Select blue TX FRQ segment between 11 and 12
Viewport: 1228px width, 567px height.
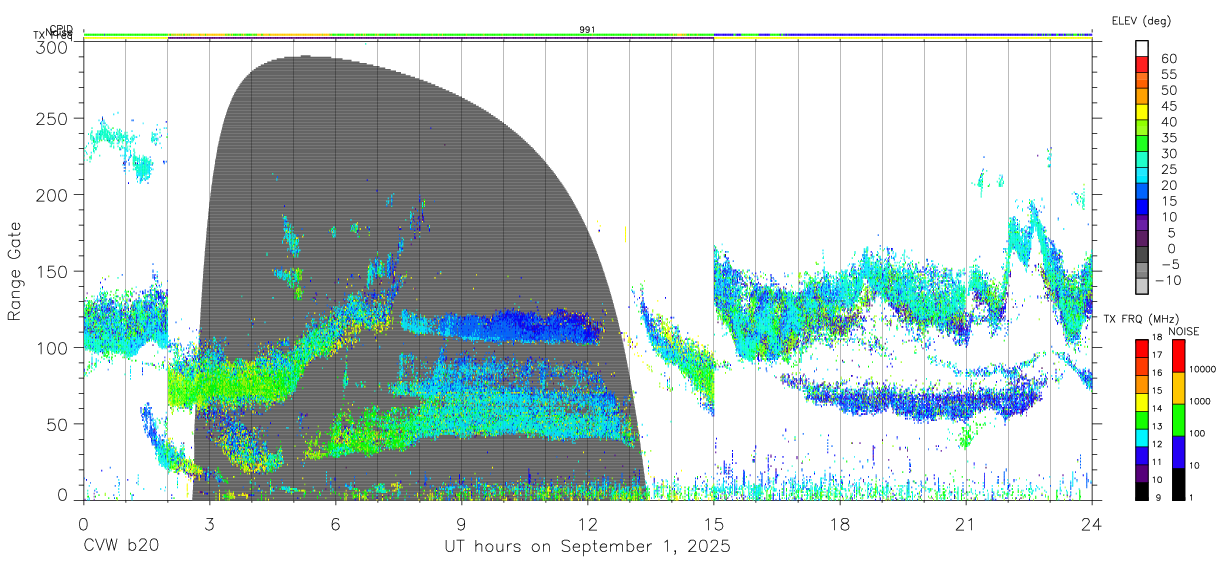pyautogui.click(x=1141, y=455)
